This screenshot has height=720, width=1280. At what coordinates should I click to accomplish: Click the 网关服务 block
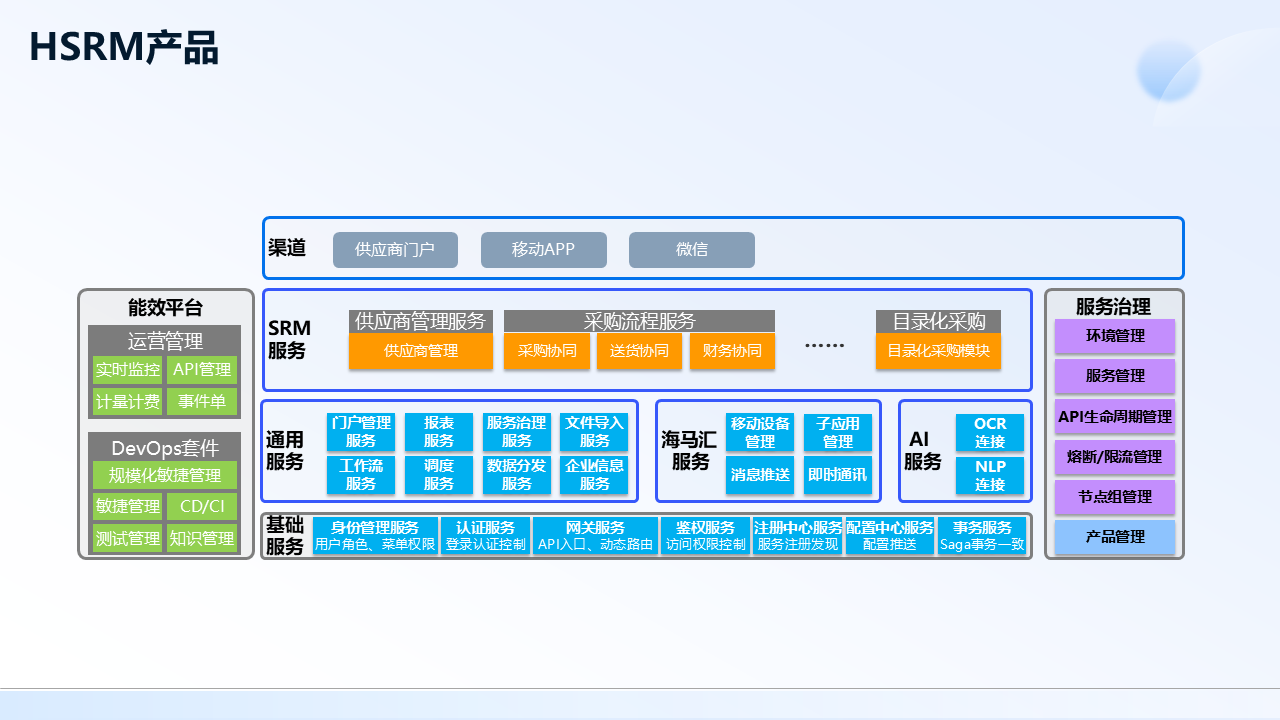[596, 536]
